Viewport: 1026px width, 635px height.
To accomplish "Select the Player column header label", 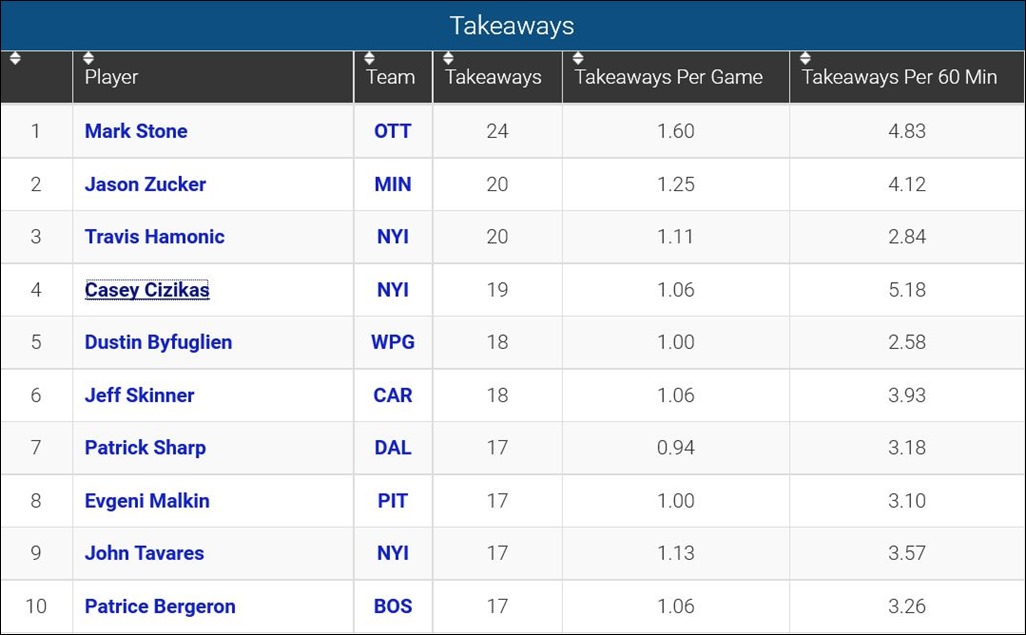I will [110, 78].
